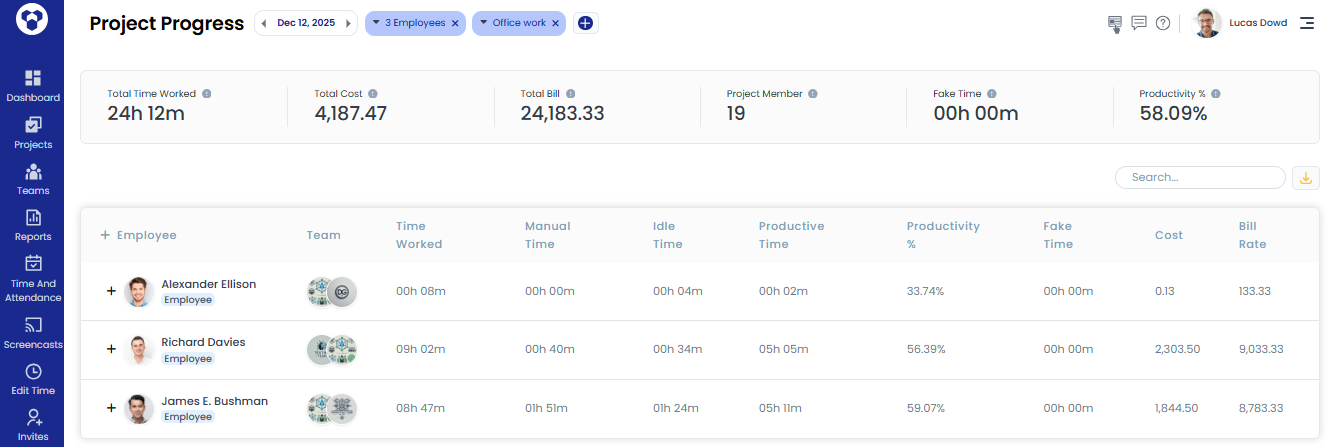Click the download export icon
1336x447 pixels.
[1305, 178]
